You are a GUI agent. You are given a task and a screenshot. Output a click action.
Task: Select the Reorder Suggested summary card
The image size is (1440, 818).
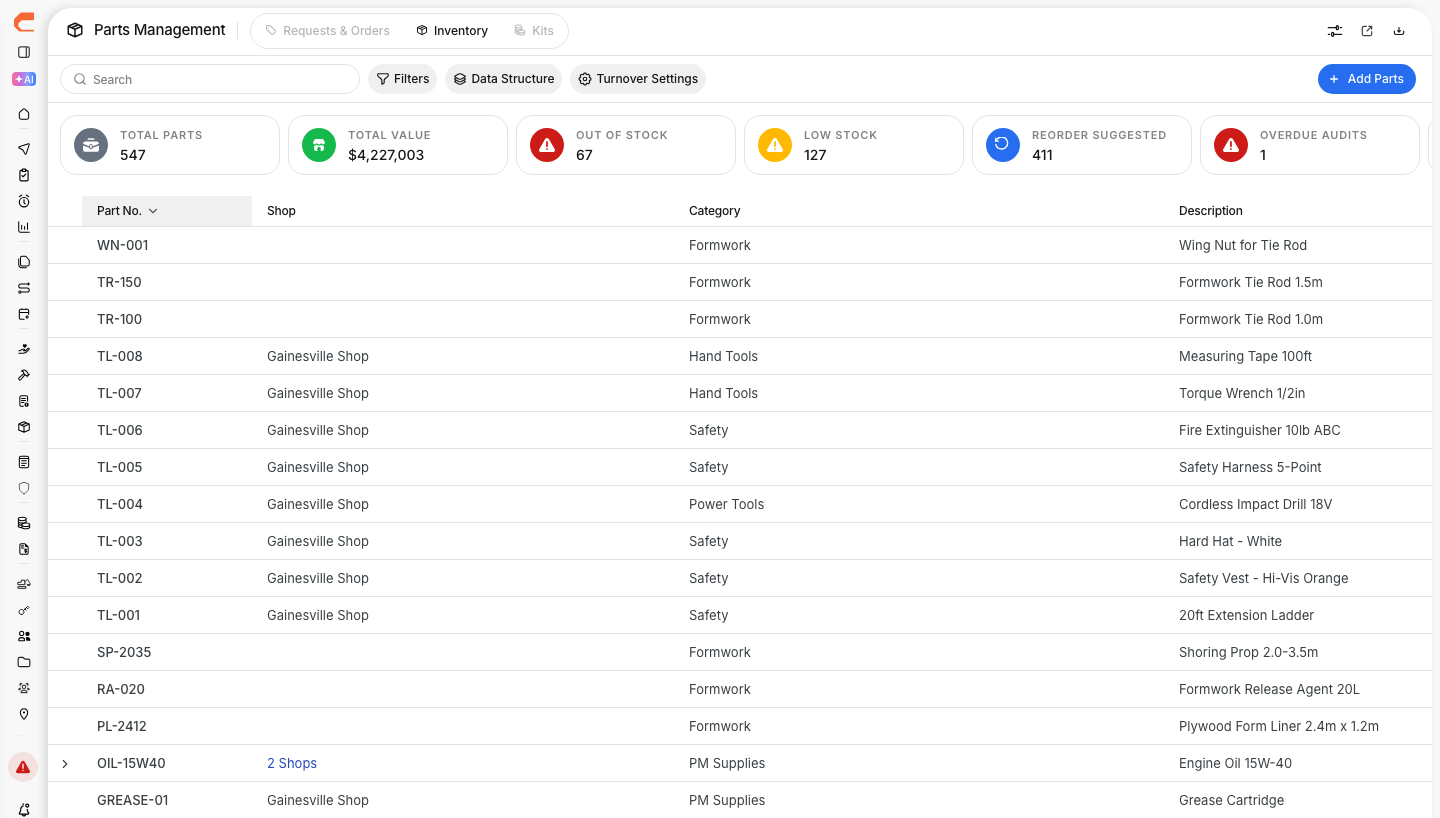tap(1082, 145)
